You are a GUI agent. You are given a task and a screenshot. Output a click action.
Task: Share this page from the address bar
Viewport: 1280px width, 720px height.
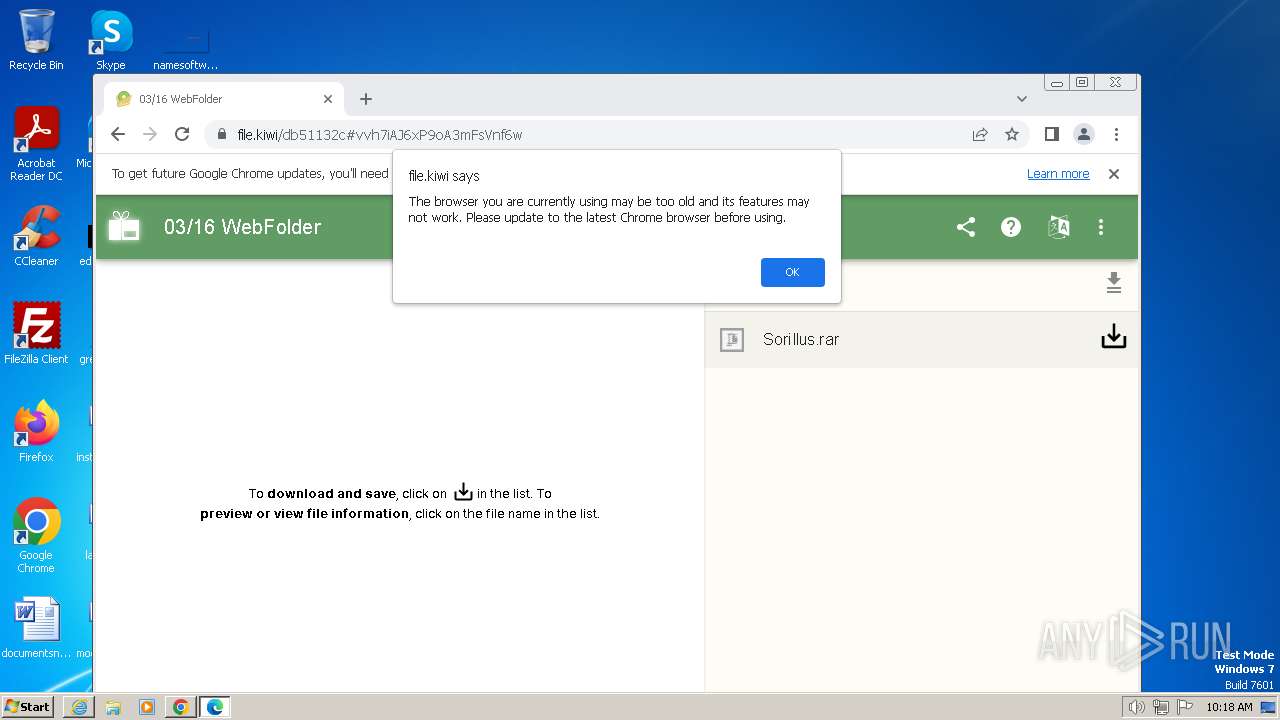point(980,134)
